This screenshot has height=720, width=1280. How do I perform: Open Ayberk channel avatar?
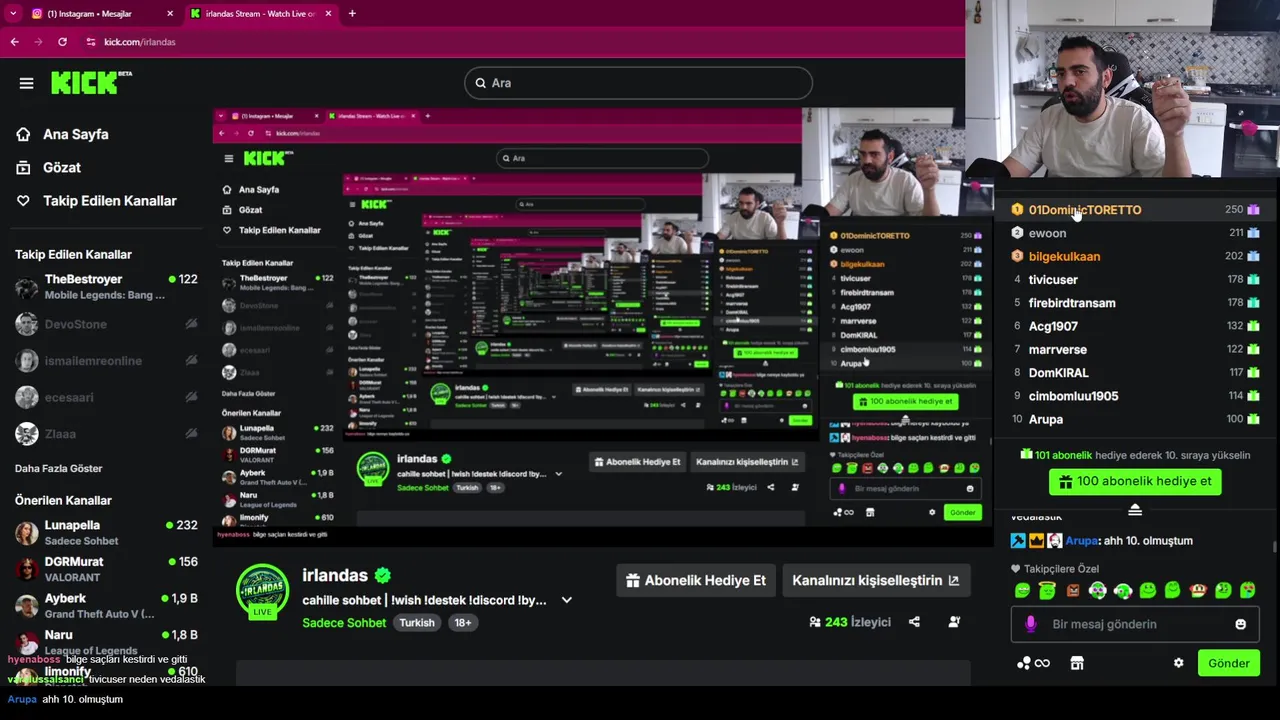pos(27,606)
